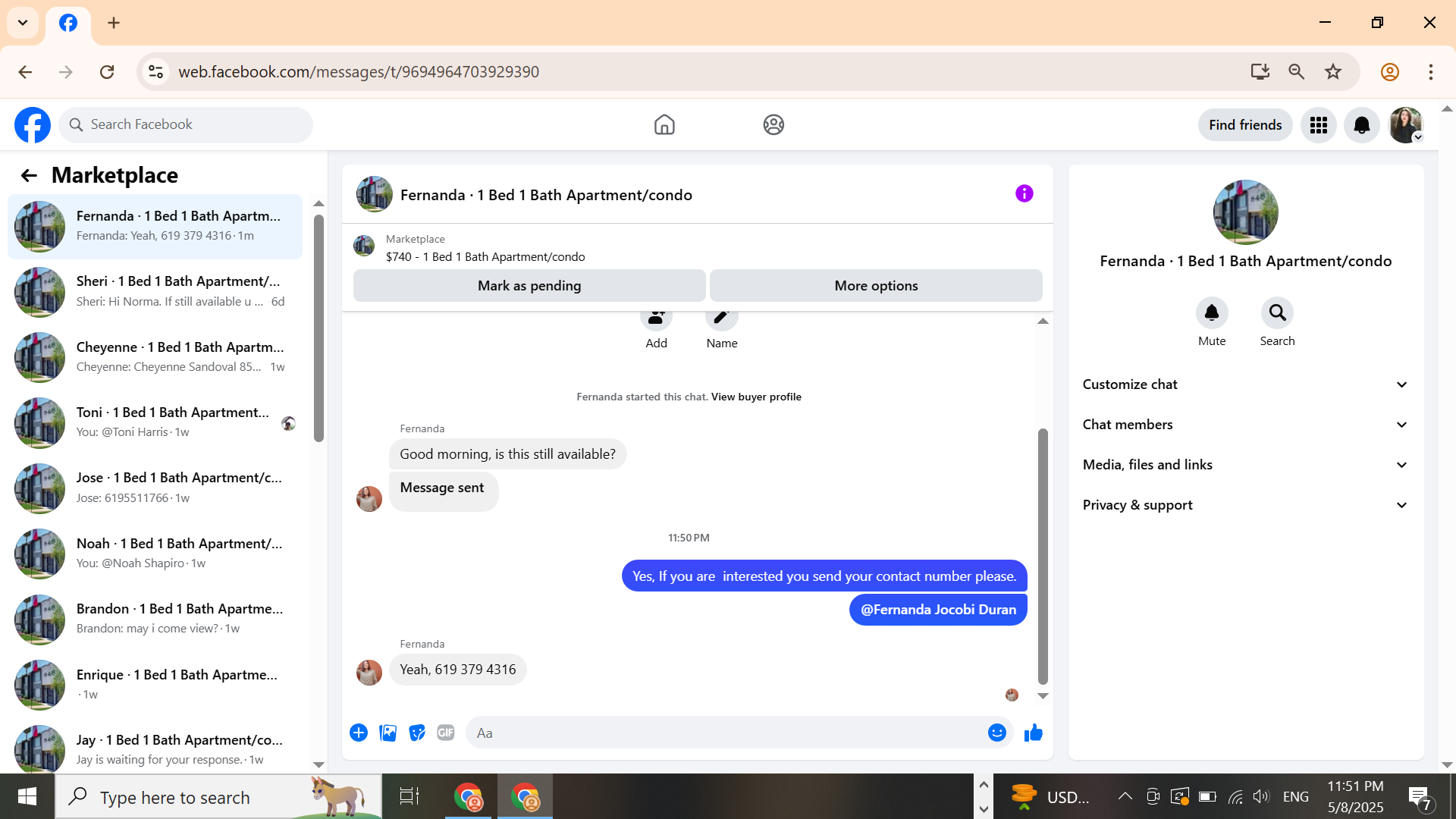The image size is (1456, 819).
Task: Open the emoji picker
Action: [997, 733]
